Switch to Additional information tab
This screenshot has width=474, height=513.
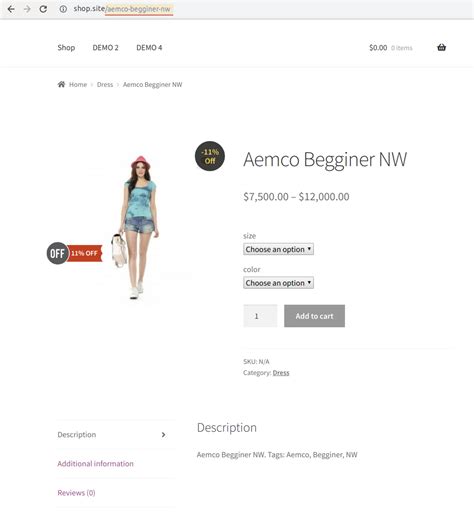(95, 464)
